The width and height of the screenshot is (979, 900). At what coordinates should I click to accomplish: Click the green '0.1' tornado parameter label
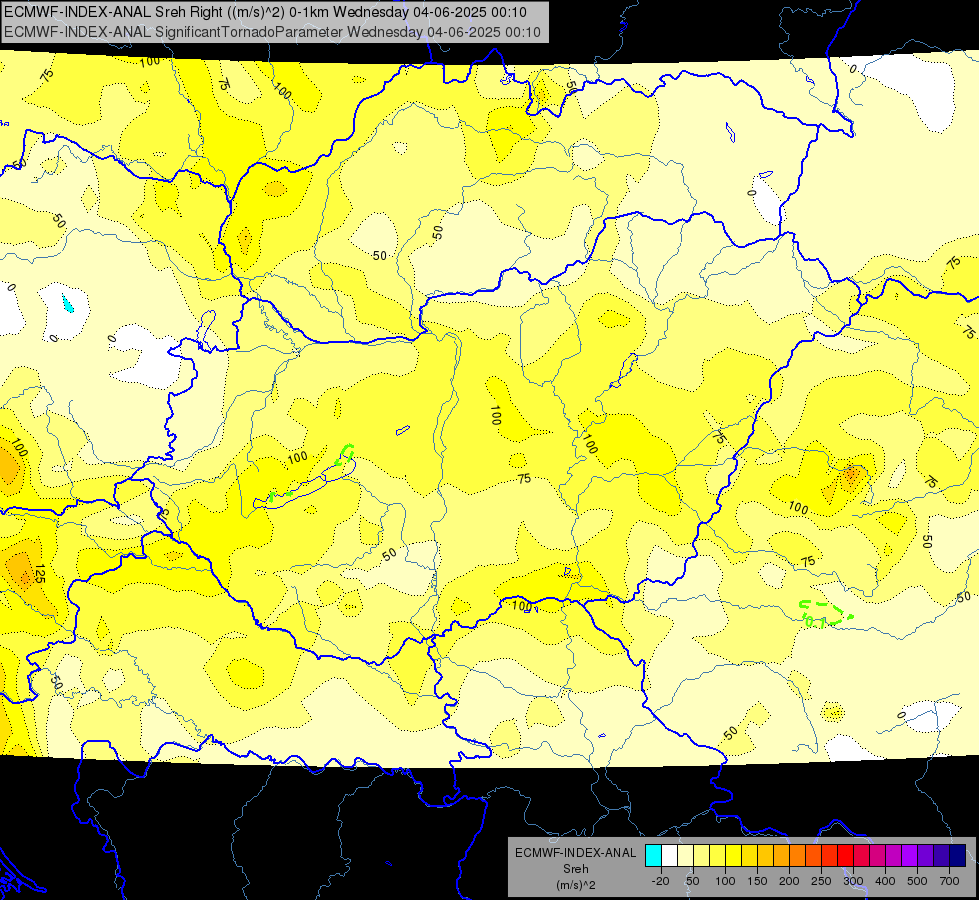815,622
